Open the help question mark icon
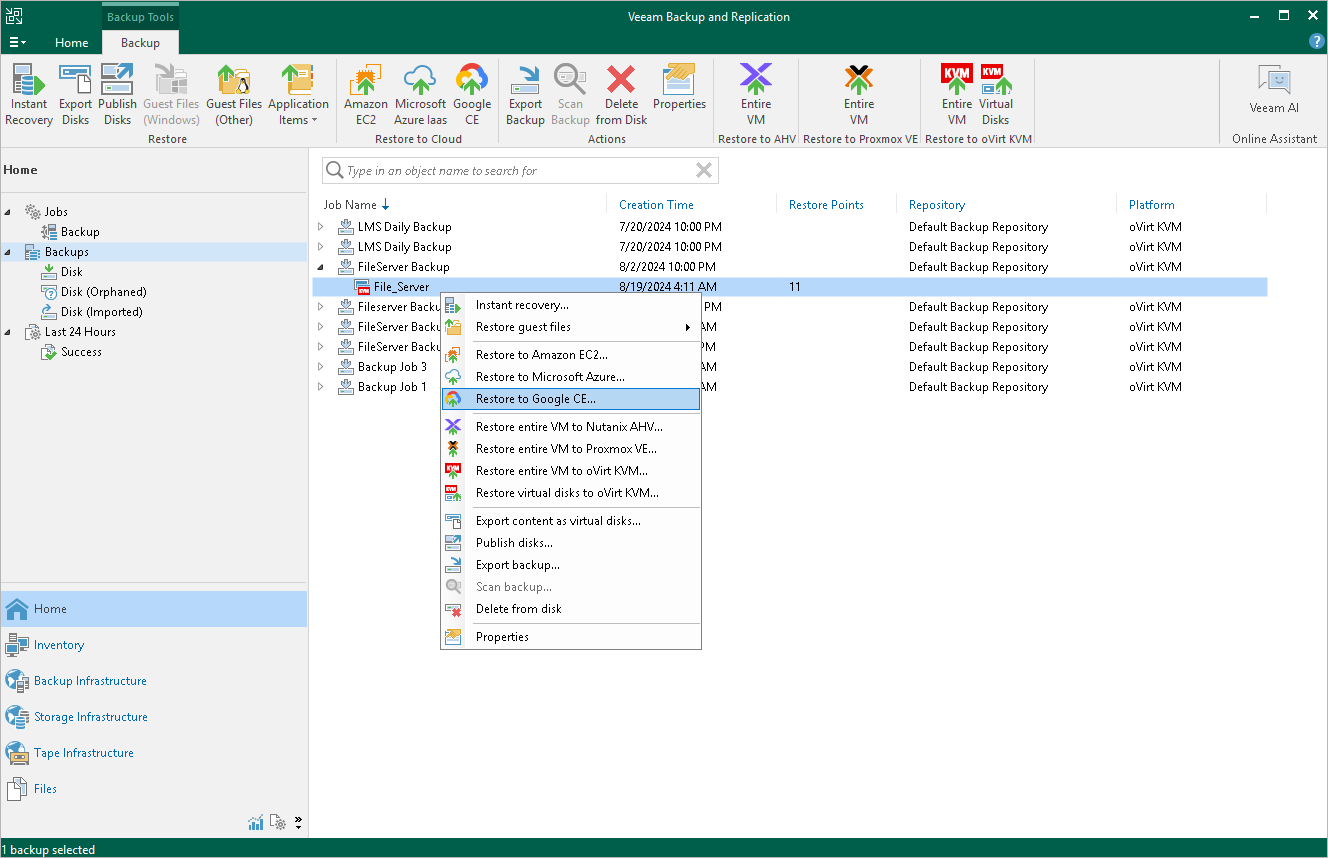Viewport: 1328px width, 858px height. pos(1316,42)
